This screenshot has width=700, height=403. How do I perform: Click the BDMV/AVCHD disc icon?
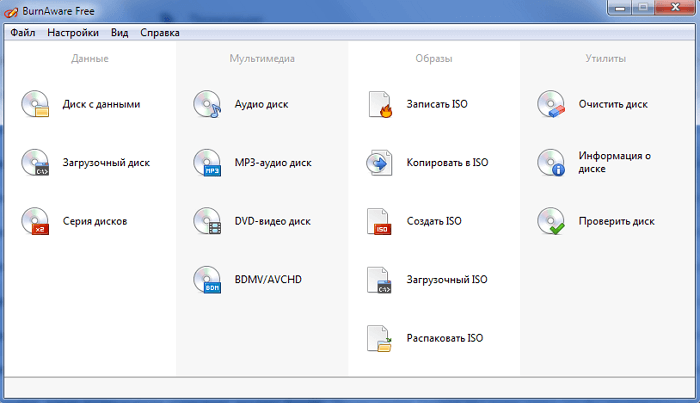207,279
